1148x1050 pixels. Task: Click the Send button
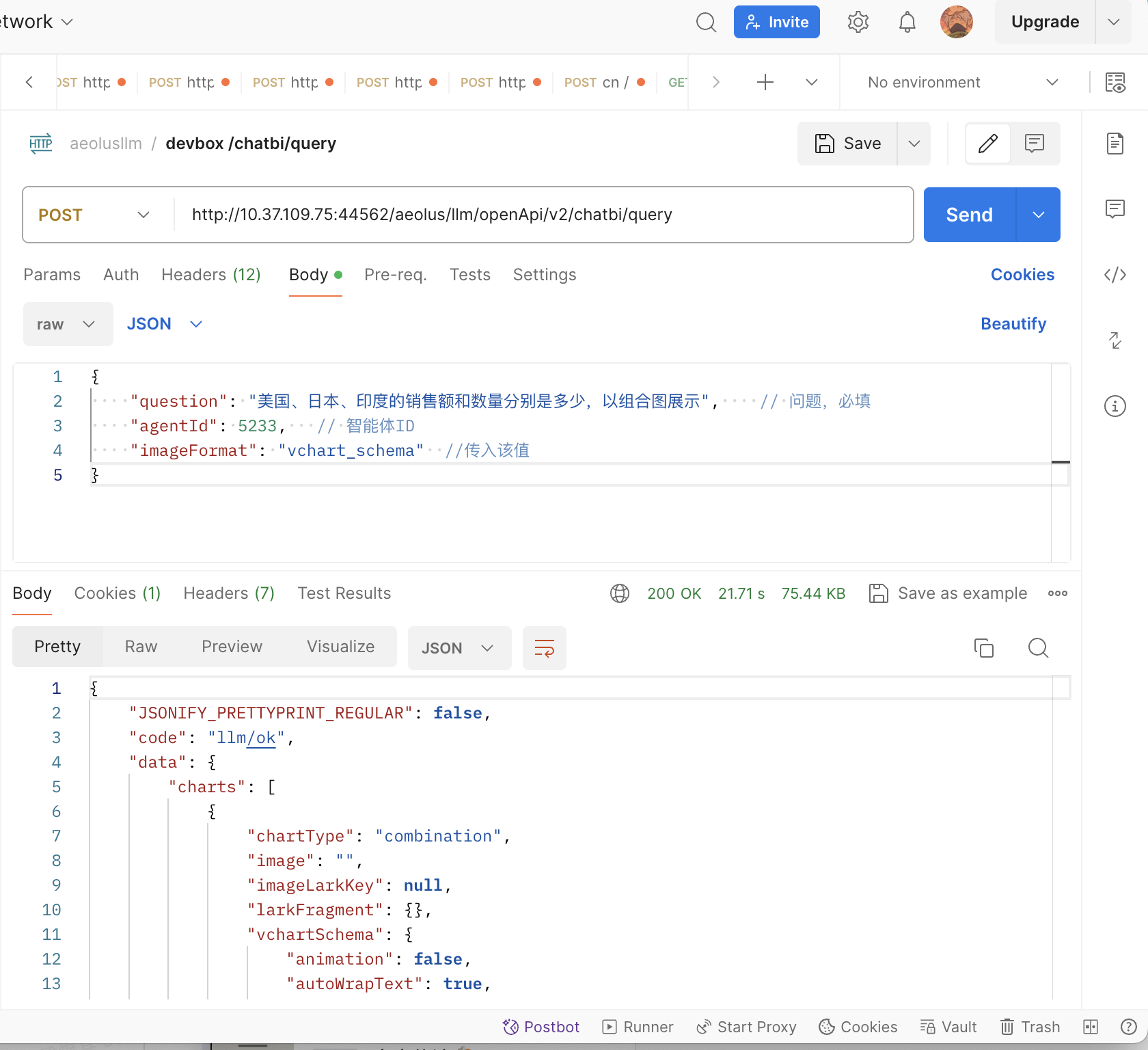(969, 215)
